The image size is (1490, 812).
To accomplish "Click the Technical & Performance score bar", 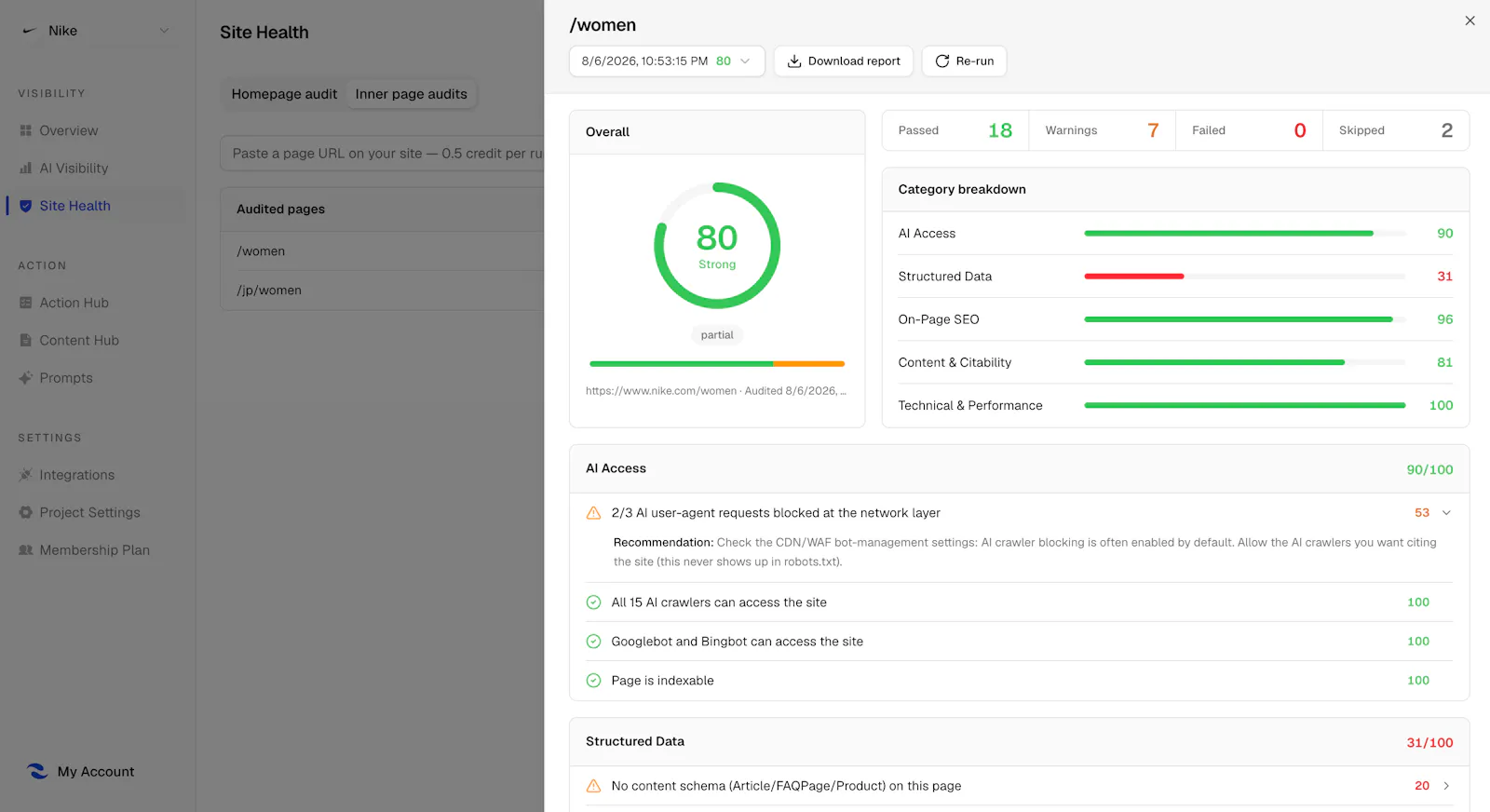I will pyautogui.click(x=1245, y=405).
